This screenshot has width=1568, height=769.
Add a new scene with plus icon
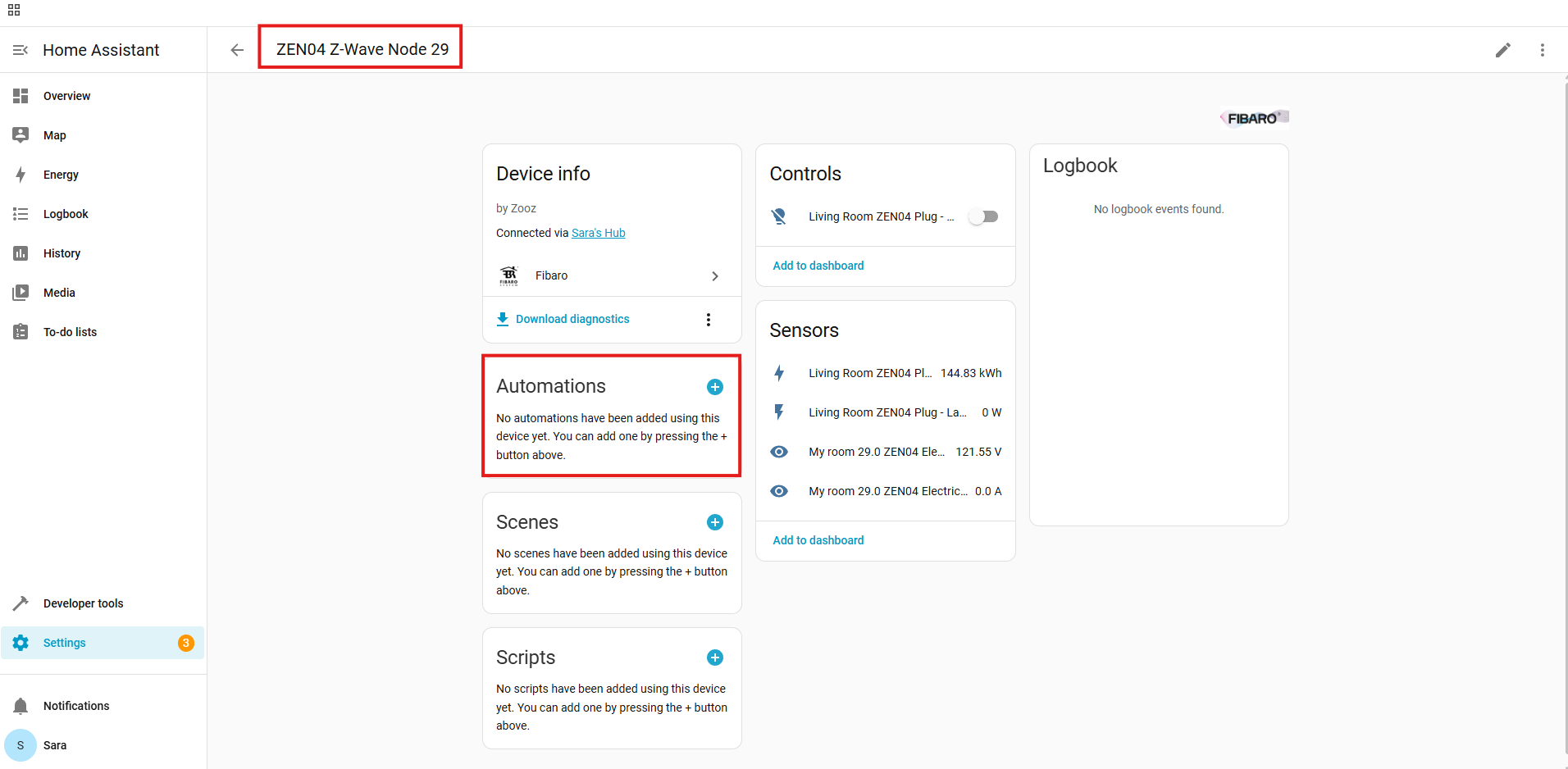[x=714, y=522]
